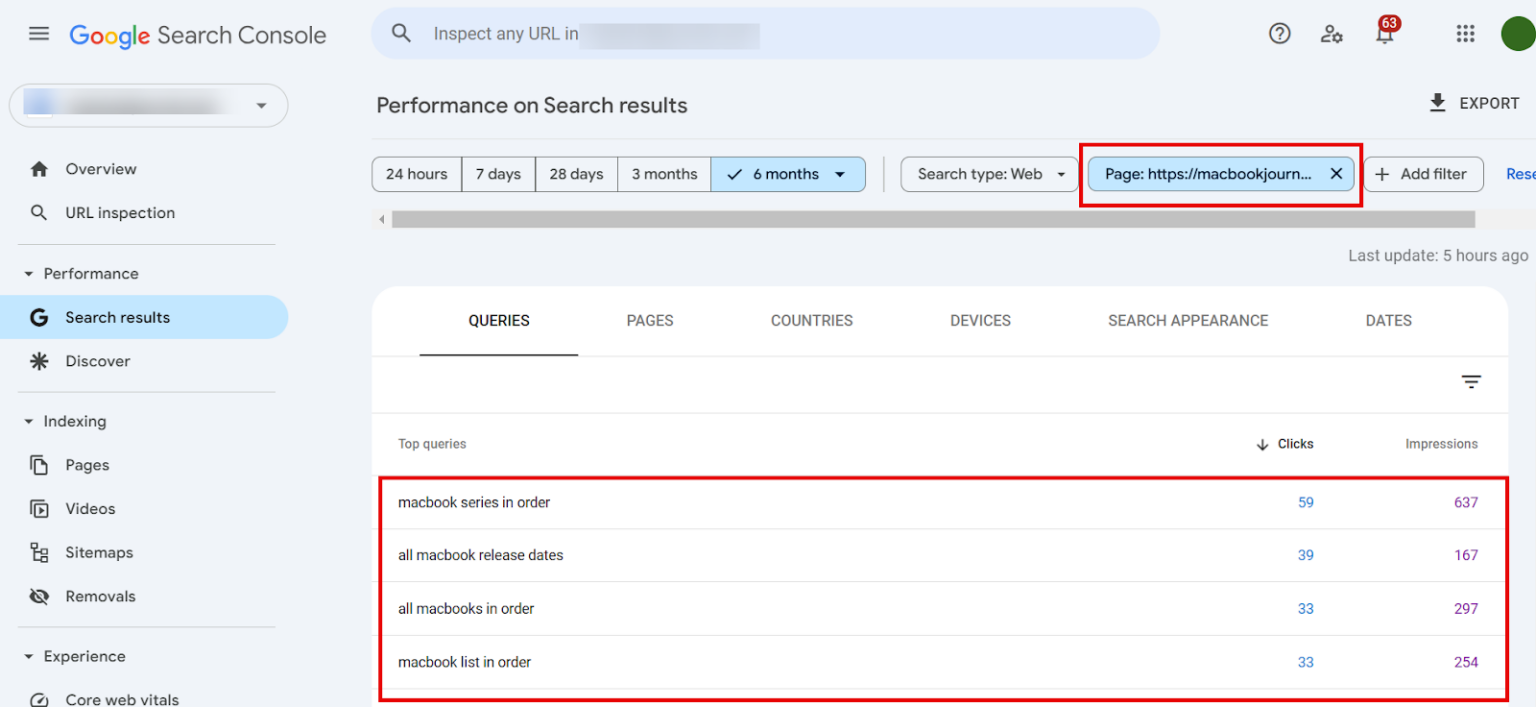The height and width of the screenshot is (707, 1536).
Task: Open the Search type: Web dropdown
Action: pyautogui.click(x=989, y=174)
